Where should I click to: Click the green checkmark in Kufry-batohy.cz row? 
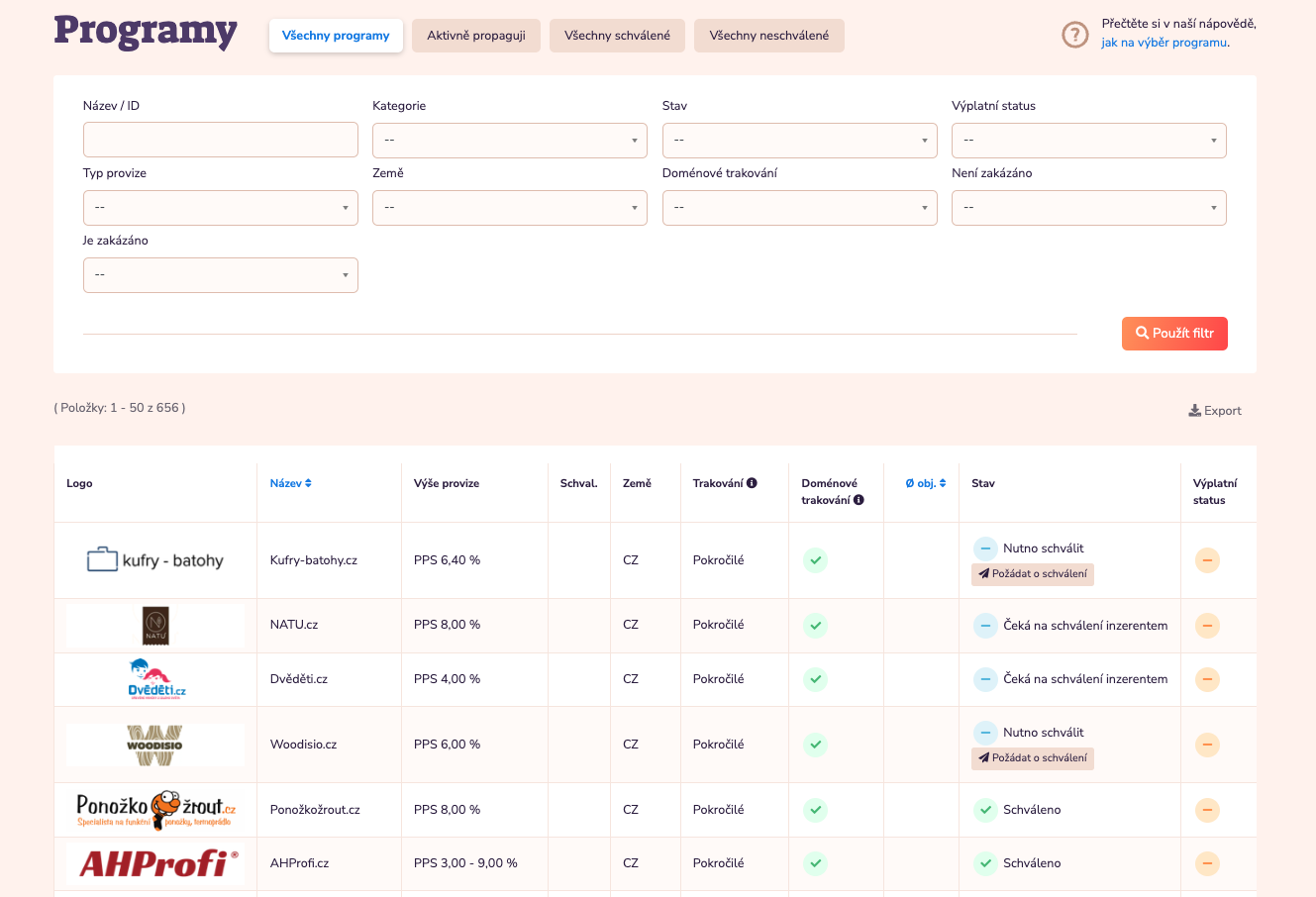(x=815, y=560)
